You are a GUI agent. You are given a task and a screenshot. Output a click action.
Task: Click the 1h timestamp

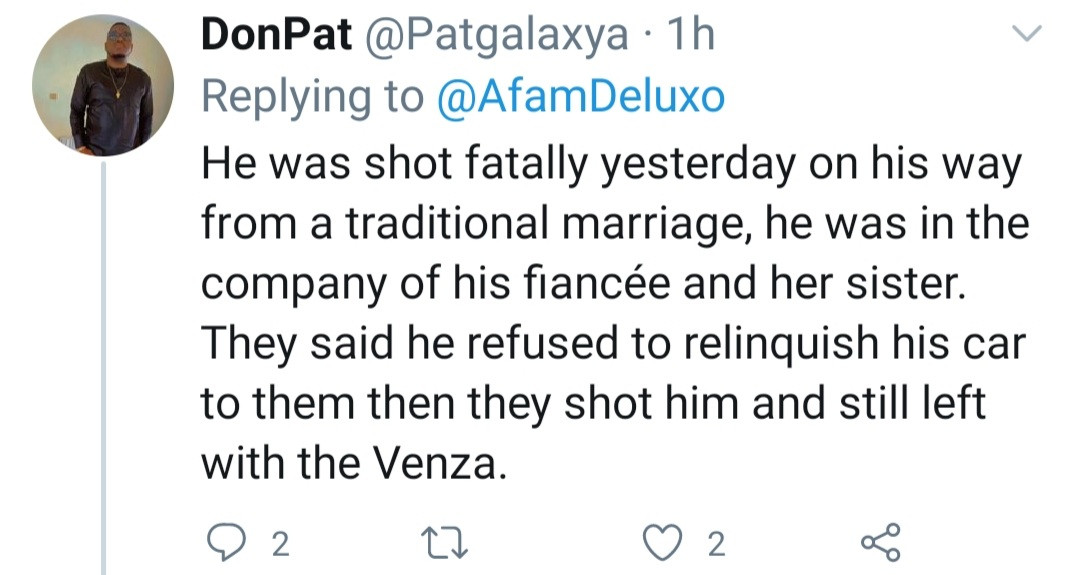(x=690, y=36)
